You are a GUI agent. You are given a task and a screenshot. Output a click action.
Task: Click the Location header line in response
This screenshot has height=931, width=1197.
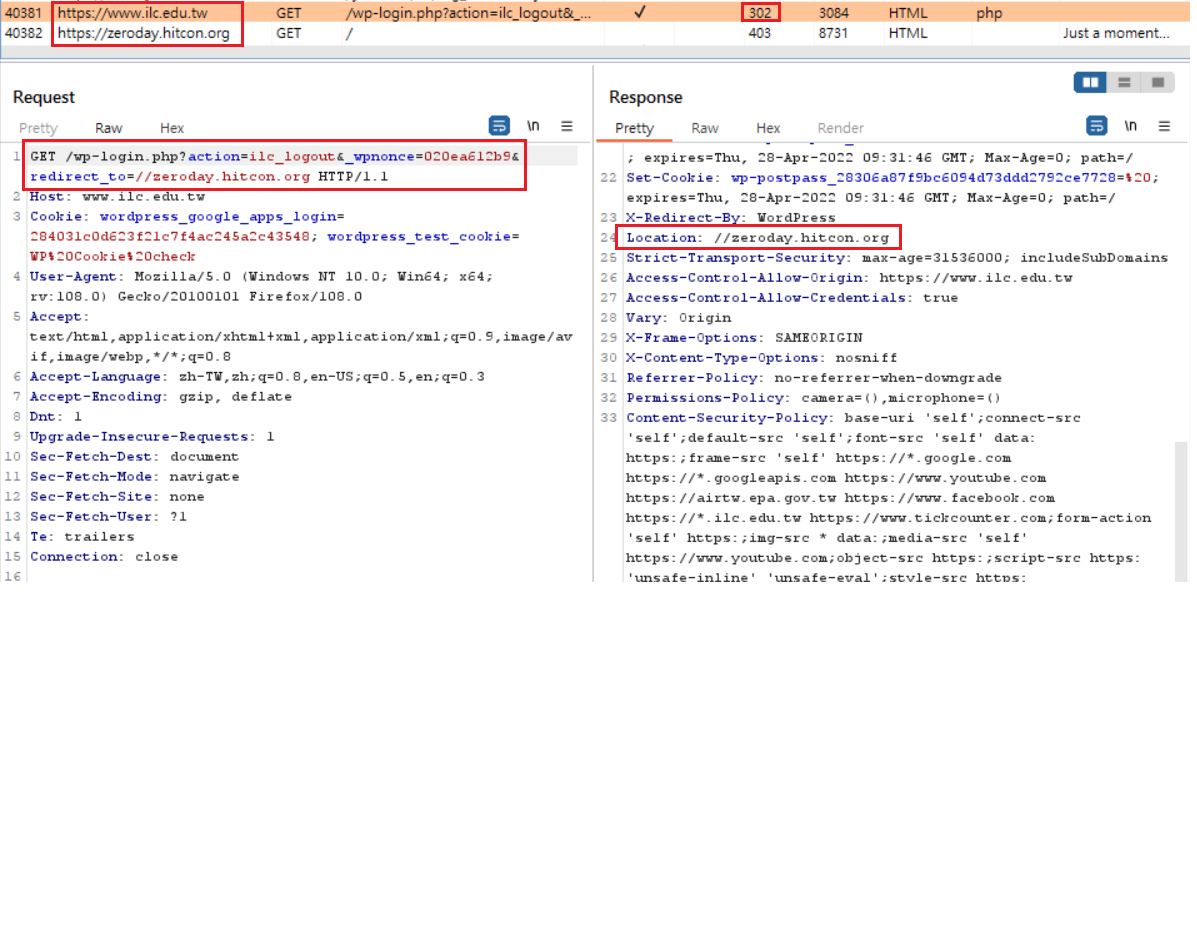[x=758, y=237]
